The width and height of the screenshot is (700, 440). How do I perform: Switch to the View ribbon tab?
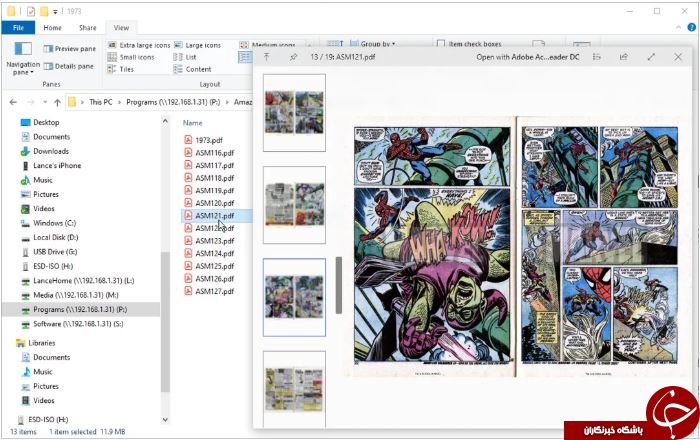point(121,28)
